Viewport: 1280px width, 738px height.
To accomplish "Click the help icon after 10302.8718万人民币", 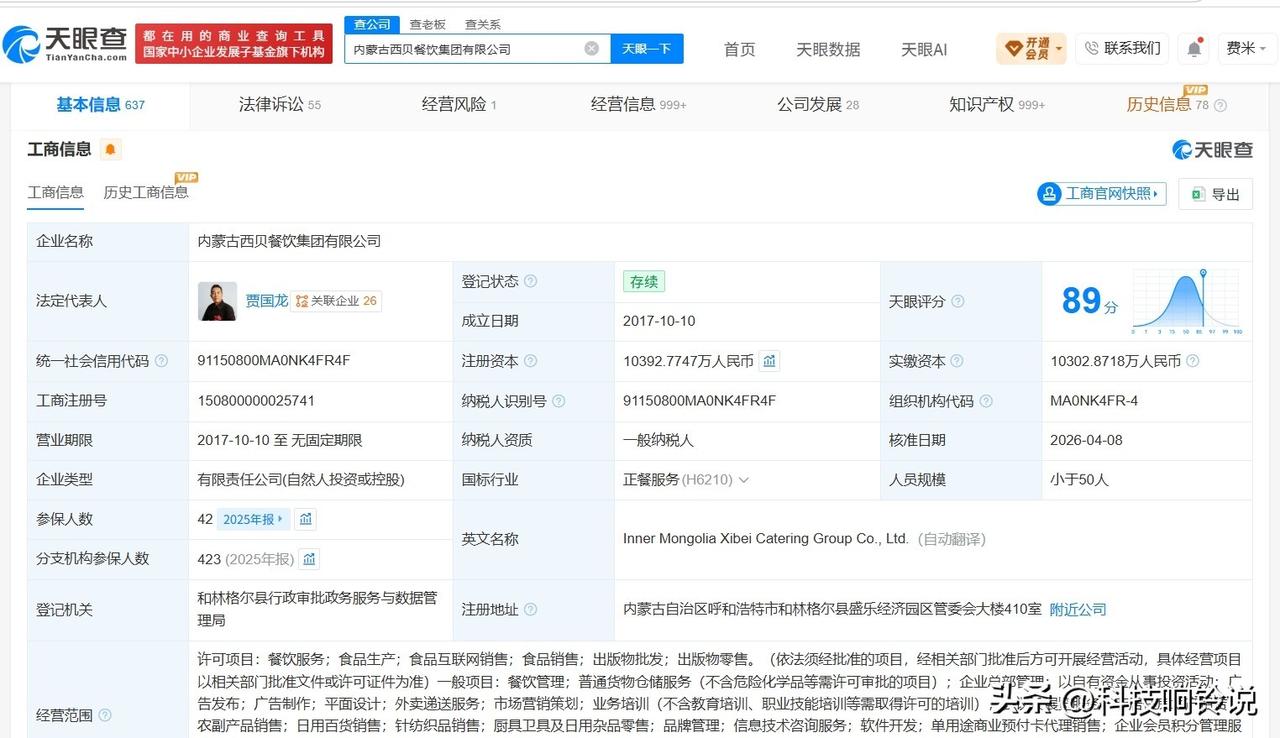I will click(1192, 361).
